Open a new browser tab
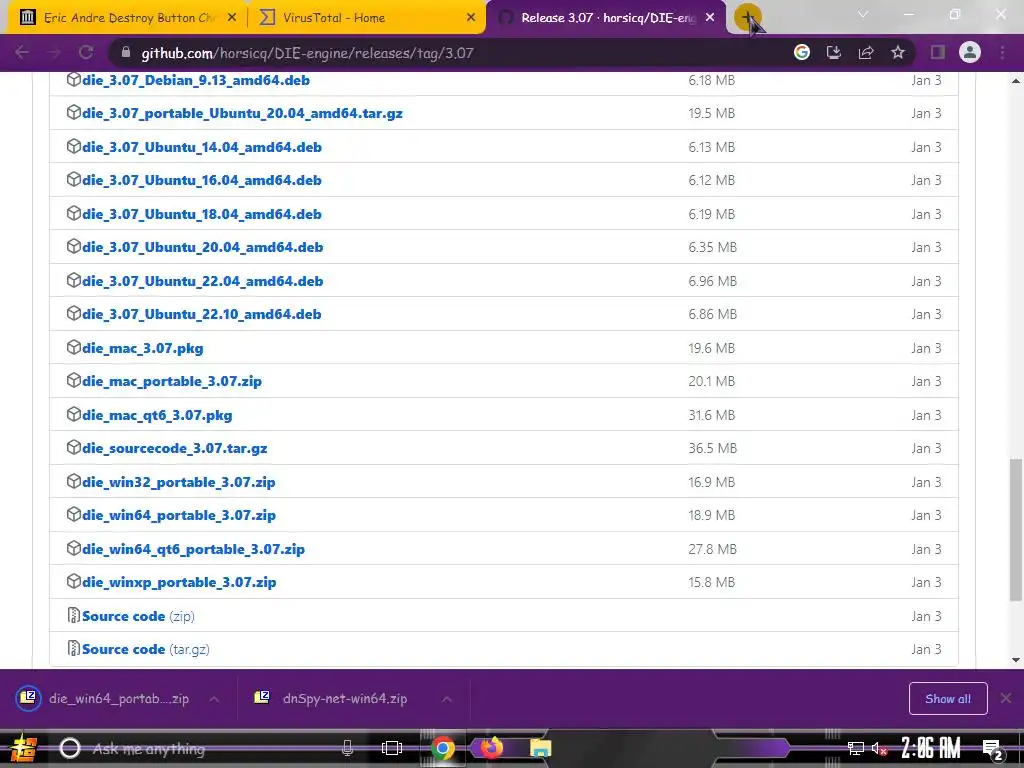This screenshot has width=1024, height=768. click(x=747, y=17)
